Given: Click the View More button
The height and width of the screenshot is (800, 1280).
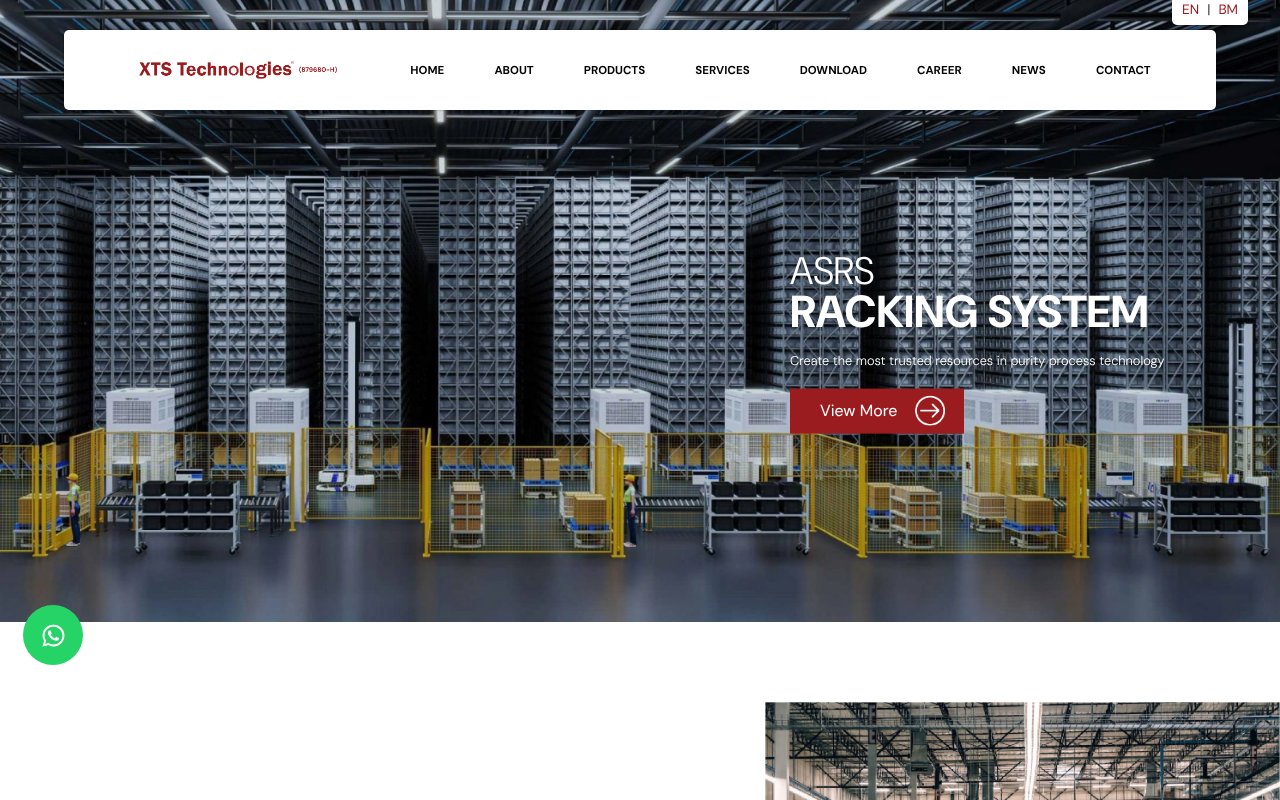Looking at the screenshot, I should point(858,411).
